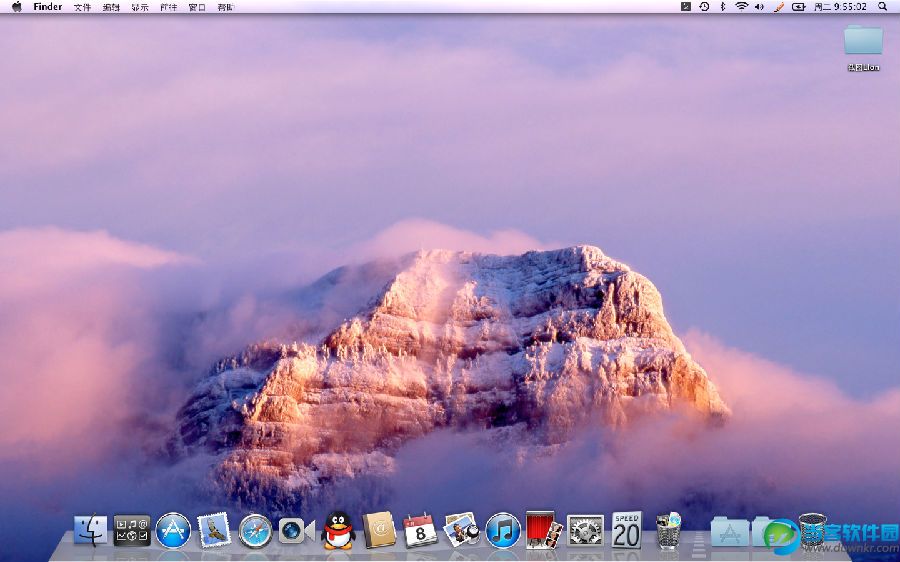Open the volume control in menu bar
Image resolution: width=900 pixels, height=562 pixels.
pos(759,7)
